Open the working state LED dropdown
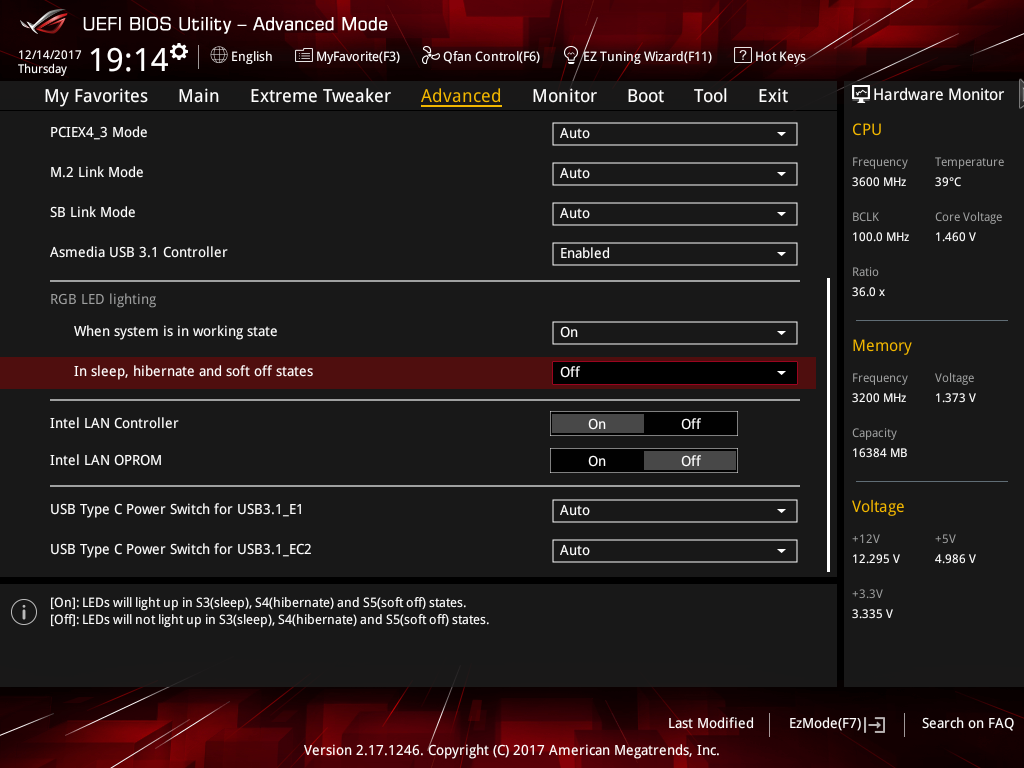Image resolution: width=1024 pixels, height=768 pixels. pyautogui.click(x=675, y=332)
